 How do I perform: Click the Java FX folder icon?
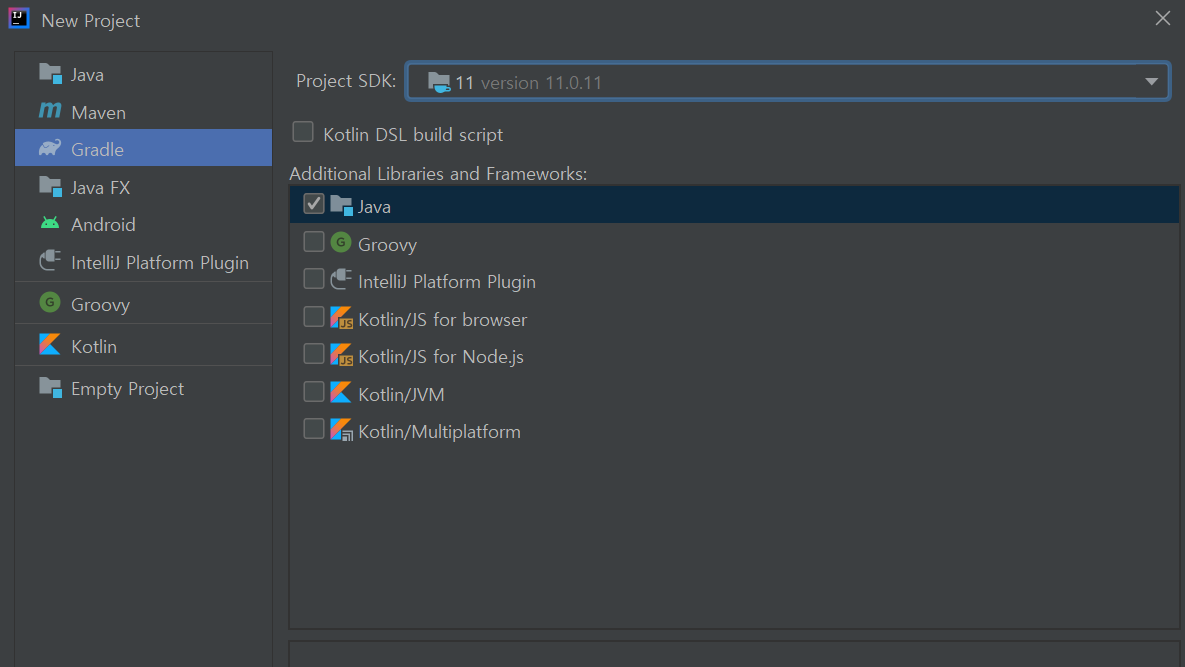click(51, 186)
